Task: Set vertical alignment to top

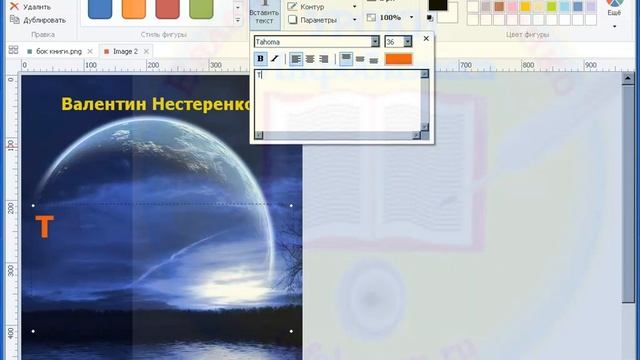Action: (x=346, y=59)
